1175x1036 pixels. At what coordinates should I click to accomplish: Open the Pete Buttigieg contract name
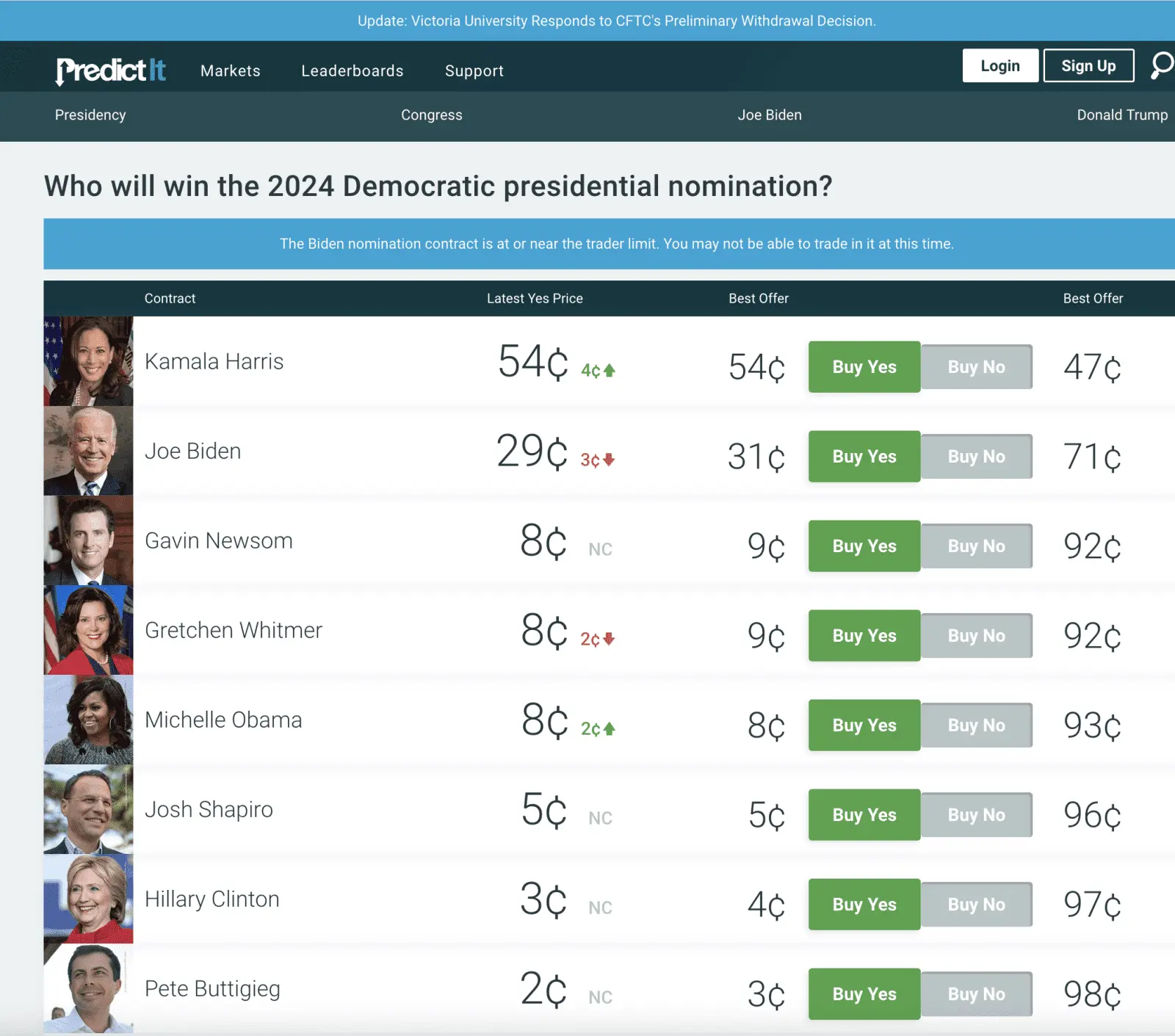212,988
